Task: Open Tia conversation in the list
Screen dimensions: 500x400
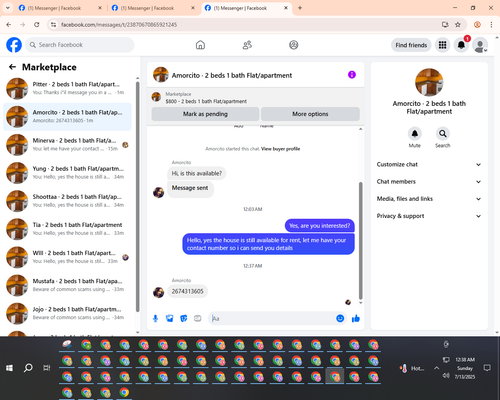Action: pyautogui.click(x=67, y=229)
